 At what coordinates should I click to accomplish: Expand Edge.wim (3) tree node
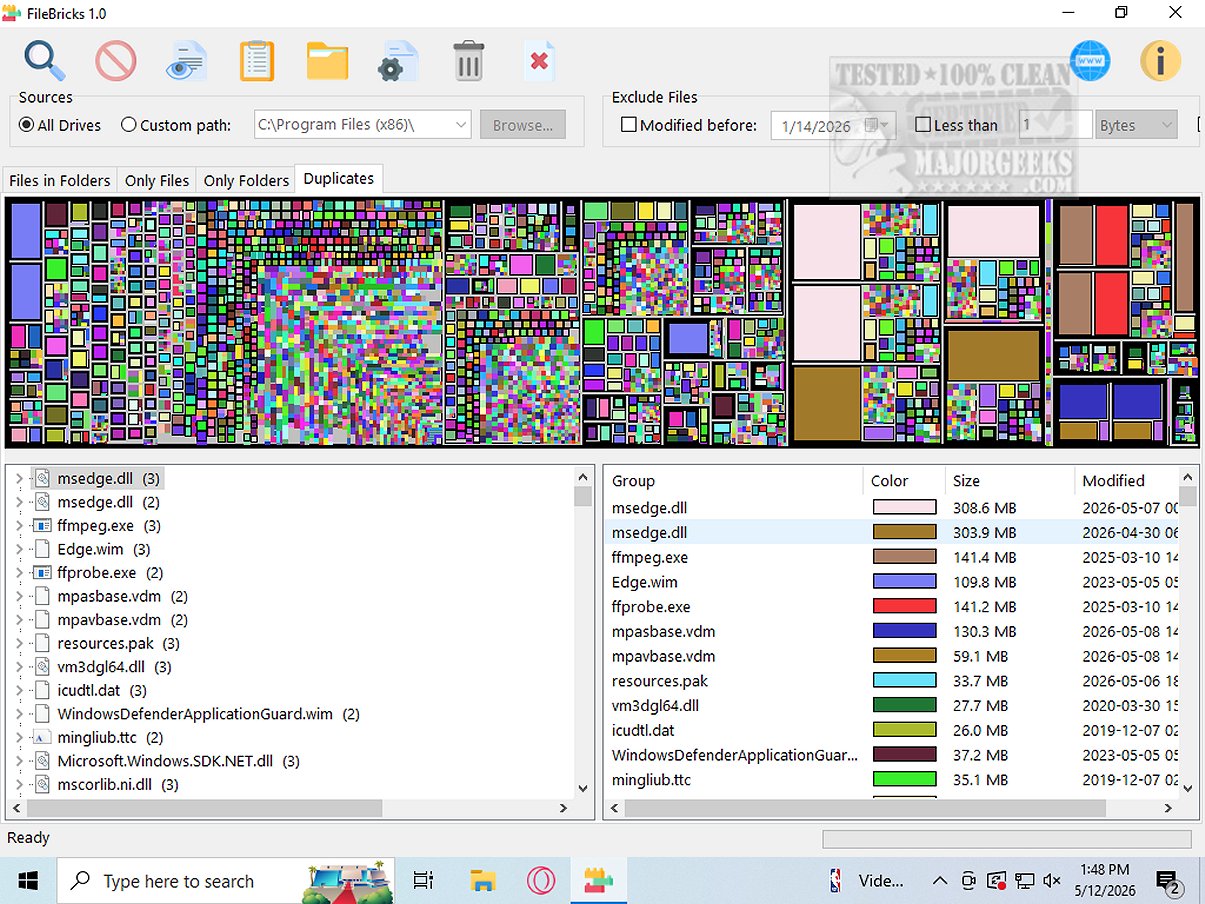(x=20, y=549)
